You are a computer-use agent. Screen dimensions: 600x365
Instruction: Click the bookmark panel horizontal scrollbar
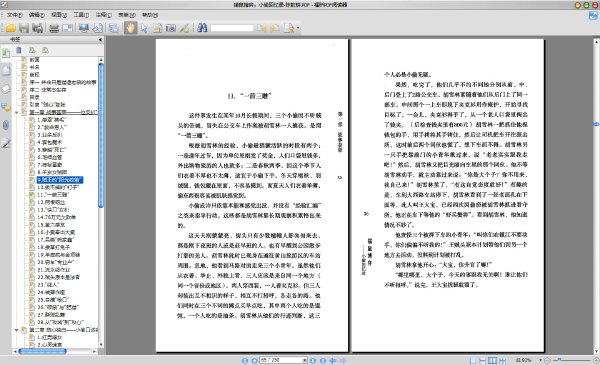pos(42,351)
